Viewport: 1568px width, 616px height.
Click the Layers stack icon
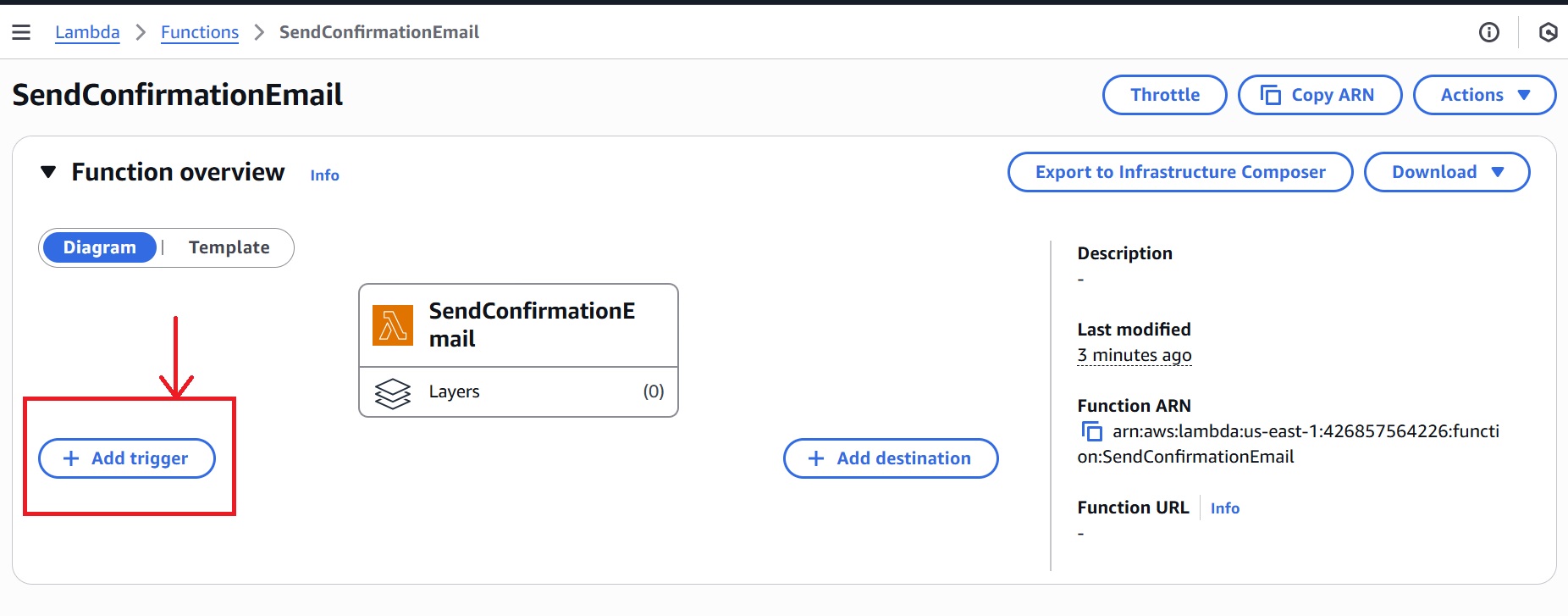pos(393,392)
